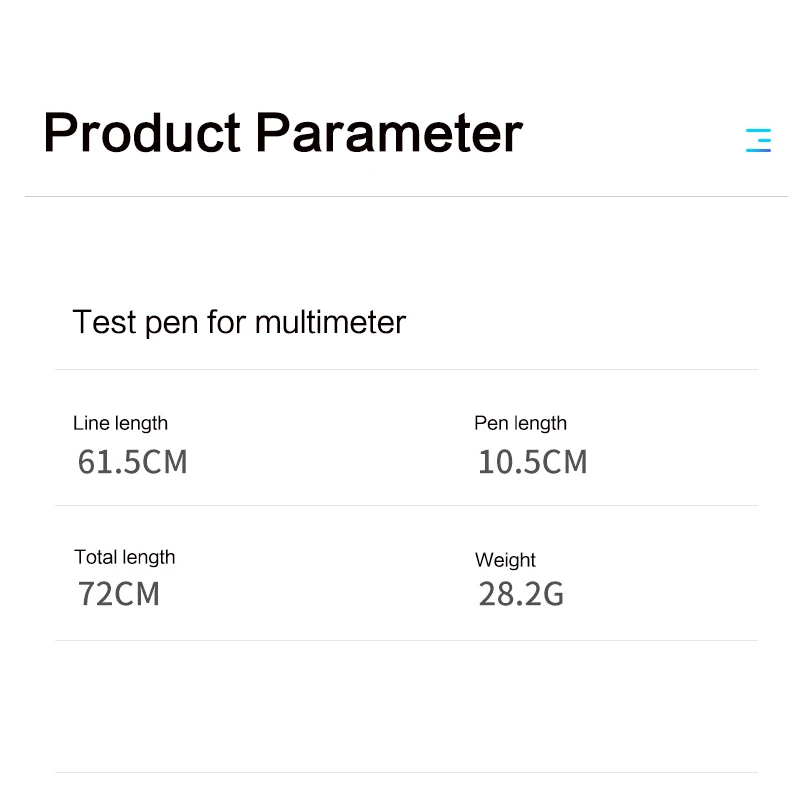Viewport: 800px width, 800px height.
Task: Click the word 'Product' in the heading
Action: pyautogui.click(x=142, y=134)
